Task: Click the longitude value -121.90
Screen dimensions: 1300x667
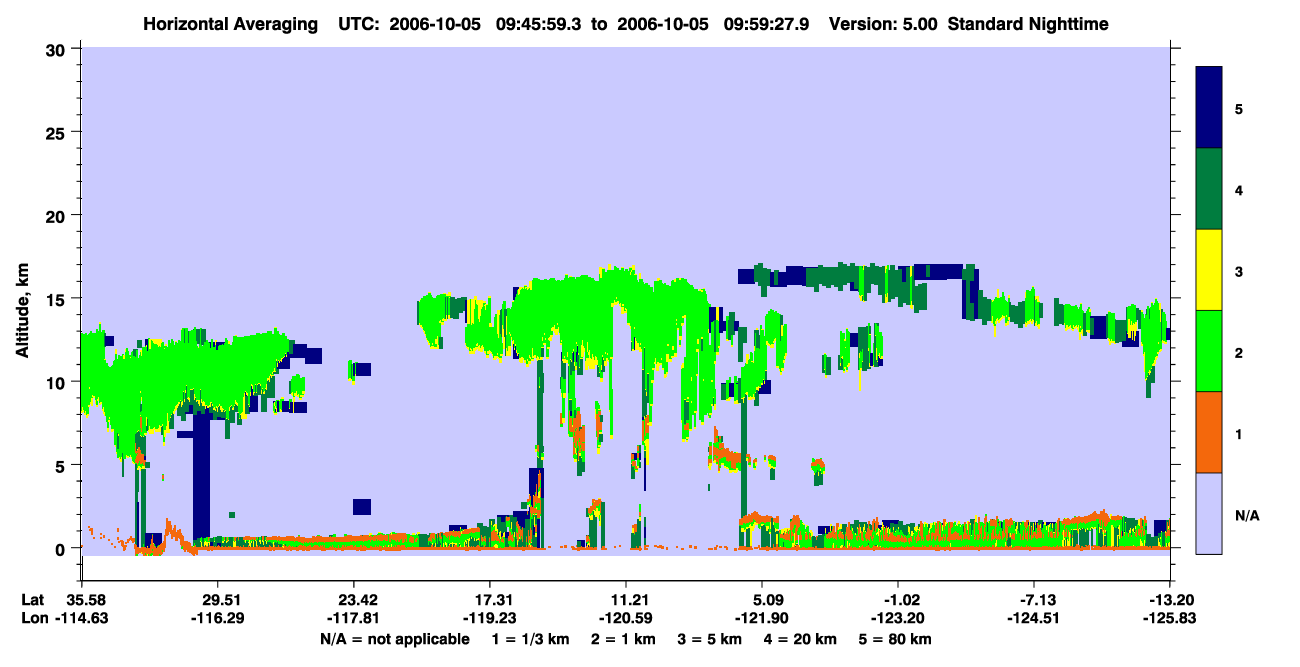Action: (763, 618)
